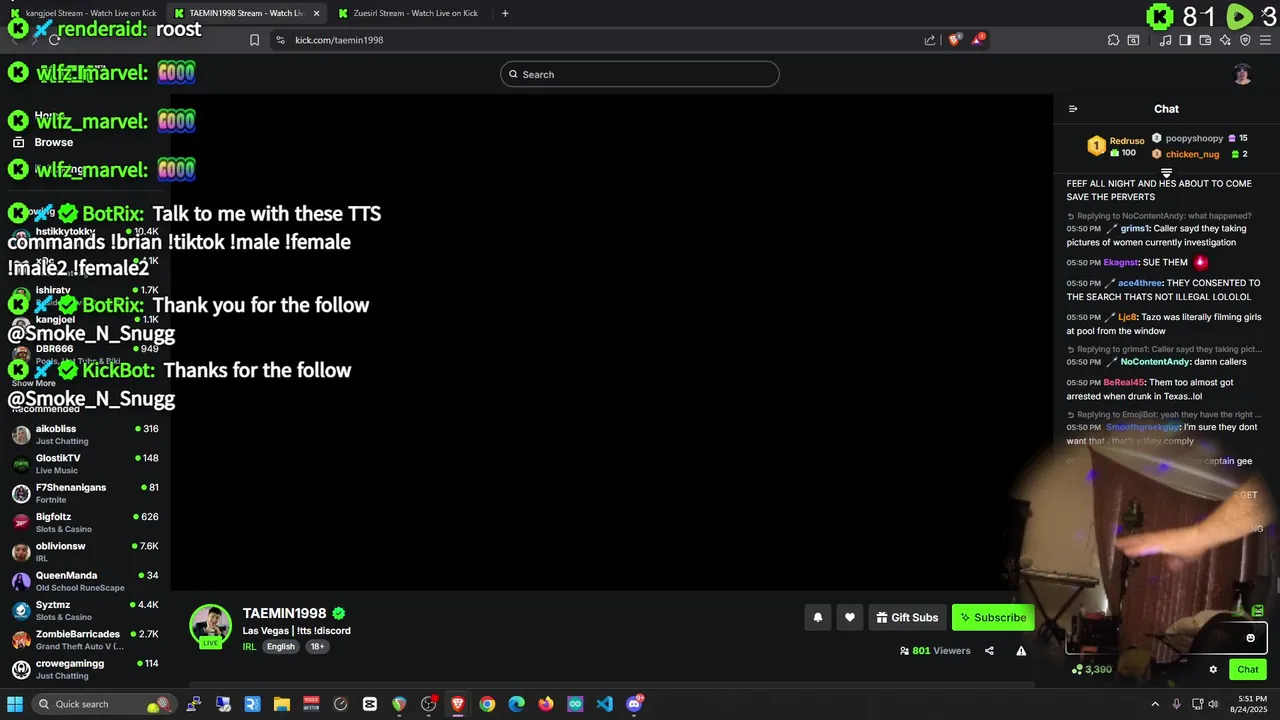Open the share stream icon
This screenshot has height=720, width=1280.
[989, 651]
